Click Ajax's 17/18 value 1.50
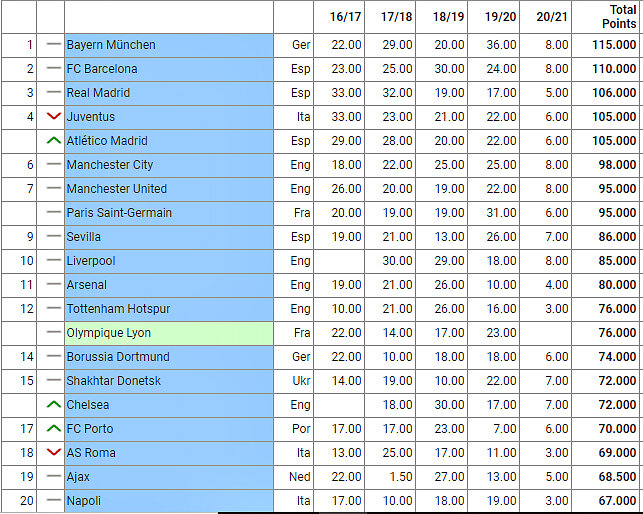Image resolution: width=643 pixels, height=514 pixels. tap(401, 477)
